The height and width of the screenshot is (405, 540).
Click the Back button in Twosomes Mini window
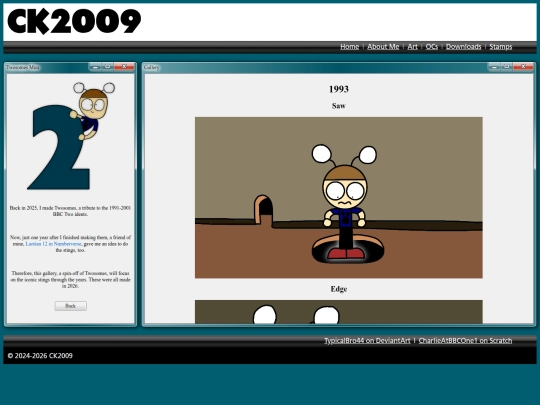point(71,306)
